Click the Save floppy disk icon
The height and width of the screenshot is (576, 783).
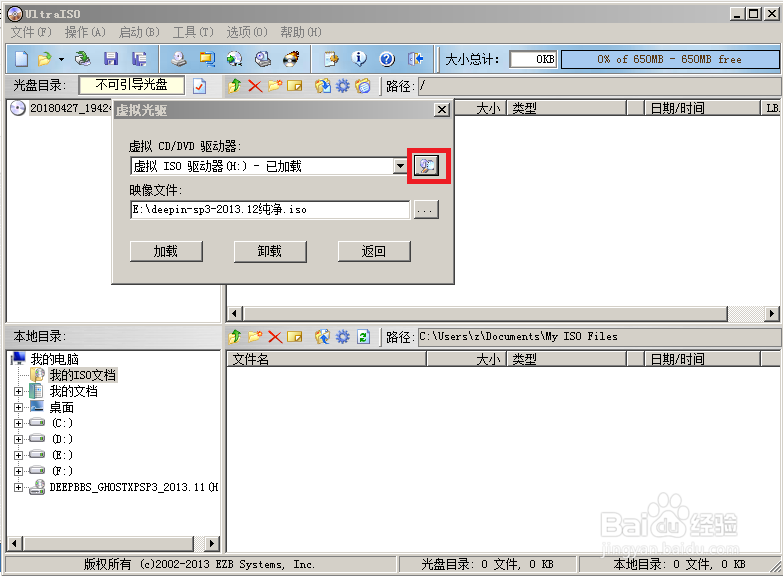pyautogui.click(x=111, y=59)
